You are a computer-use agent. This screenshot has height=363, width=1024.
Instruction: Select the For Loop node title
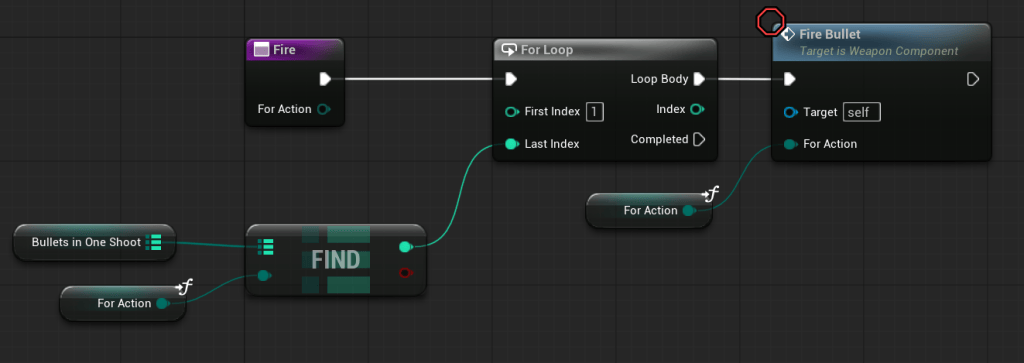[x=547, y=50]
